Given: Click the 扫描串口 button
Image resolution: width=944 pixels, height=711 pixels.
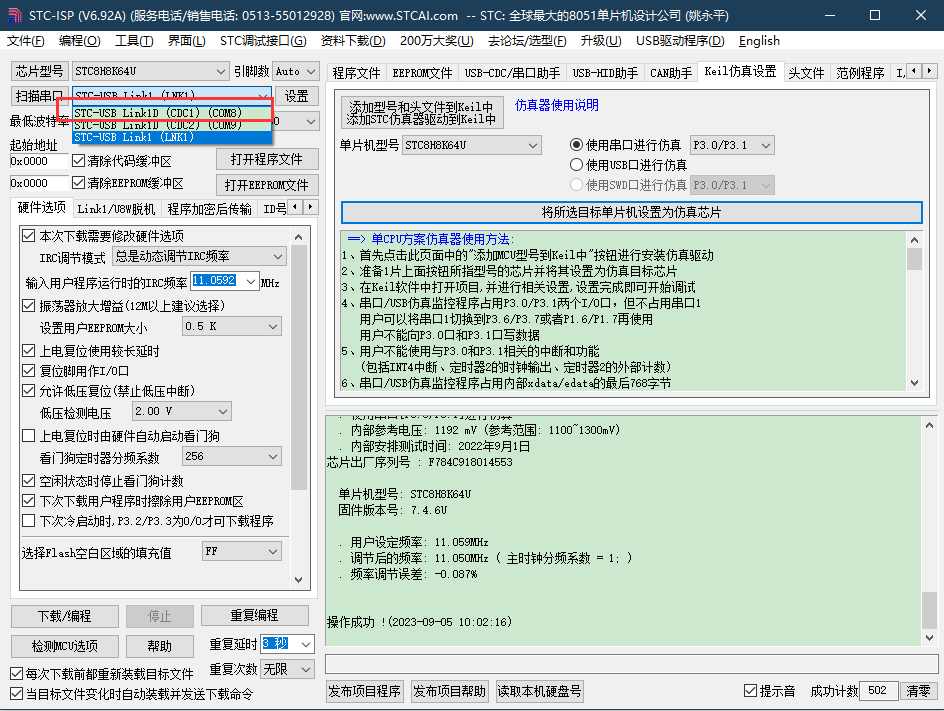Looking at the screenshot, I should coord(39,96).
